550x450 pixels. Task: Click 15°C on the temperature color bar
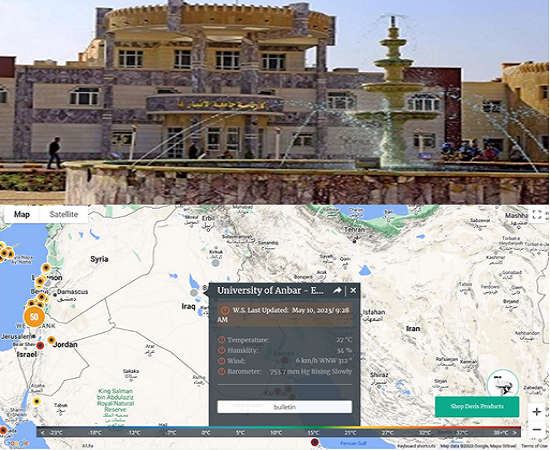(x=313, y=432)
